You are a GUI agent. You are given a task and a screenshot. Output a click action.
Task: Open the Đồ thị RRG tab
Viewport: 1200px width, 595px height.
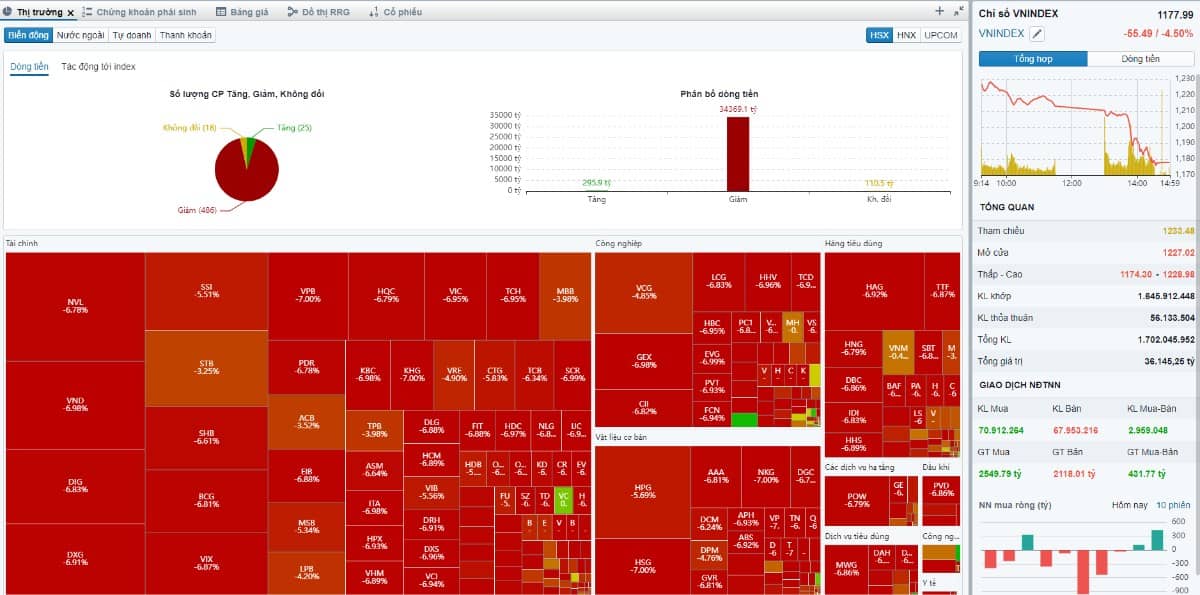click(x=319, y=13)
